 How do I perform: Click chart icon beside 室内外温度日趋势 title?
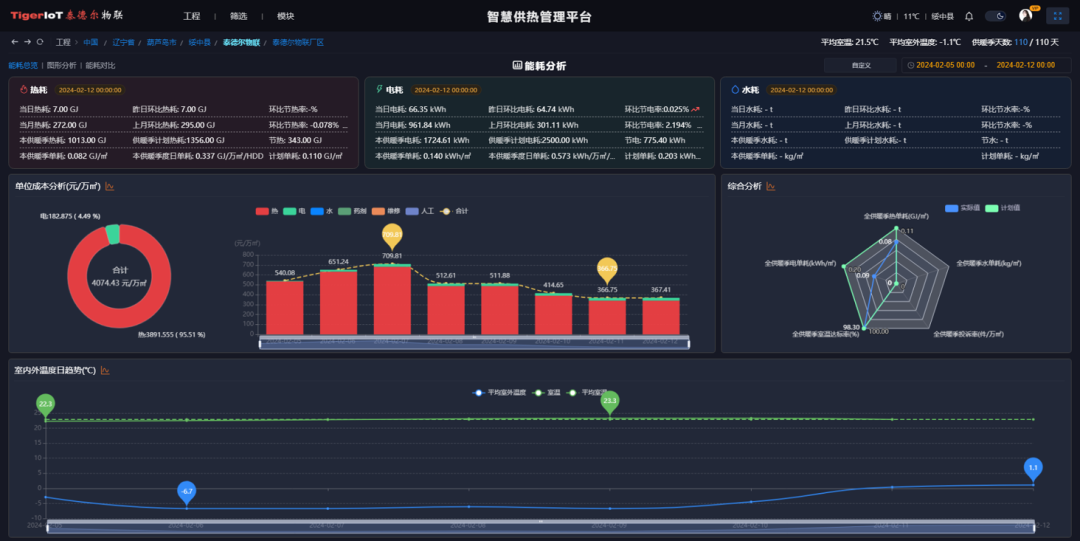[x=105, y=370]
